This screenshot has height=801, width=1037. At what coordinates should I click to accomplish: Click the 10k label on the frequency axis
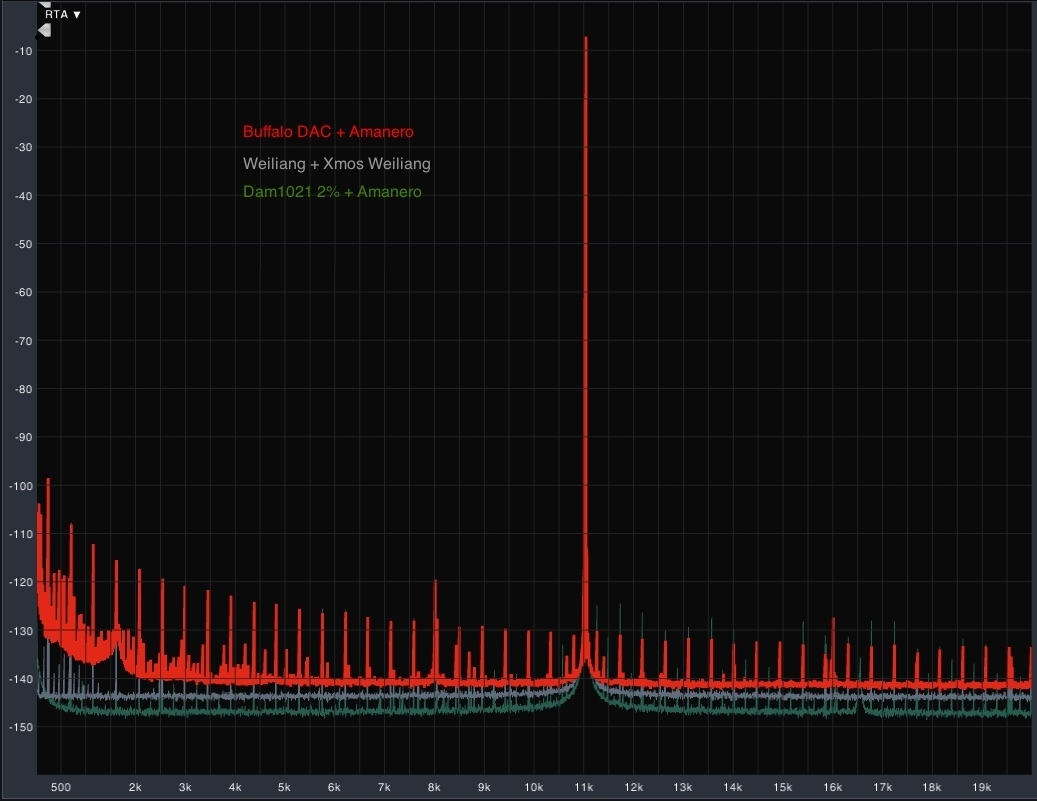click(x=534, y=787)
